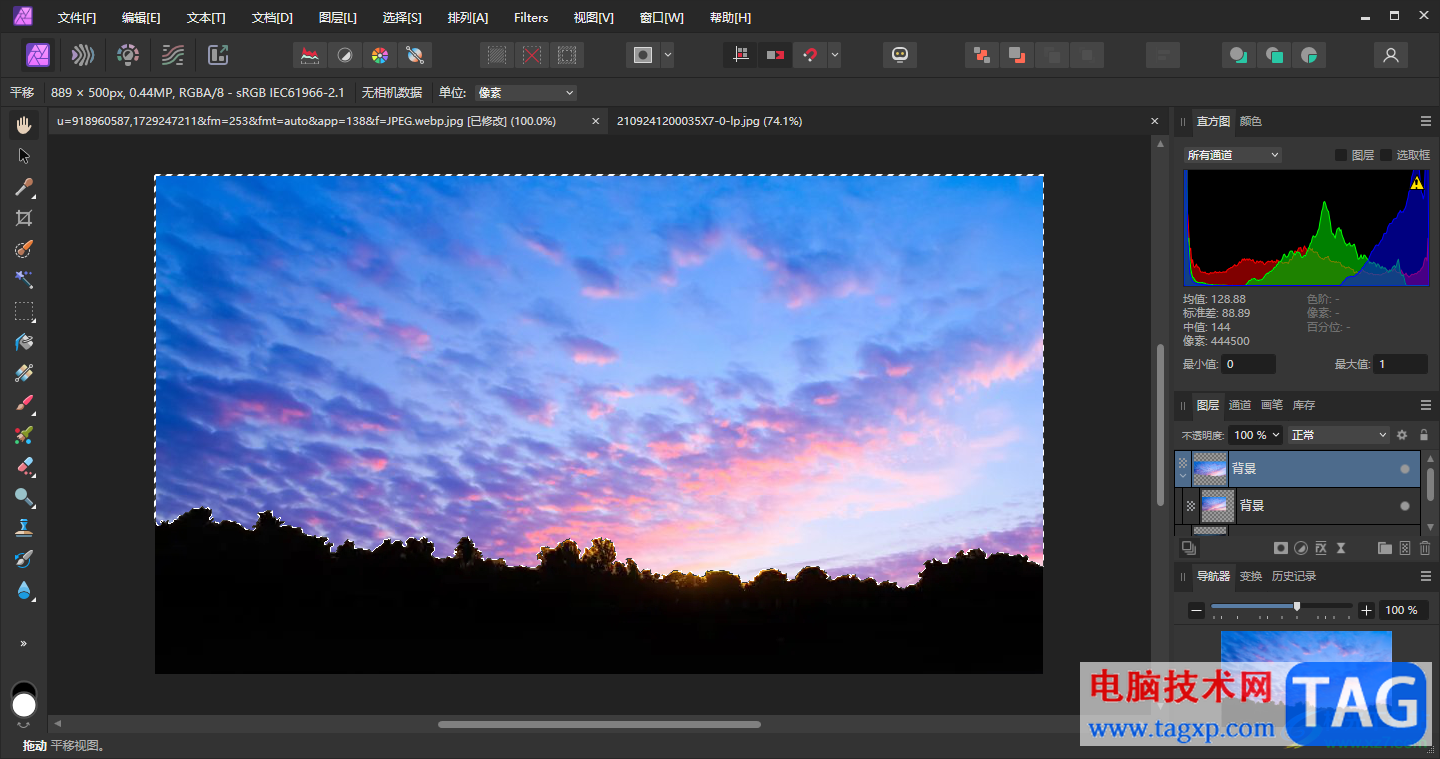
Task: Pick the Clone Stamp tool
Action: [24, 528]
